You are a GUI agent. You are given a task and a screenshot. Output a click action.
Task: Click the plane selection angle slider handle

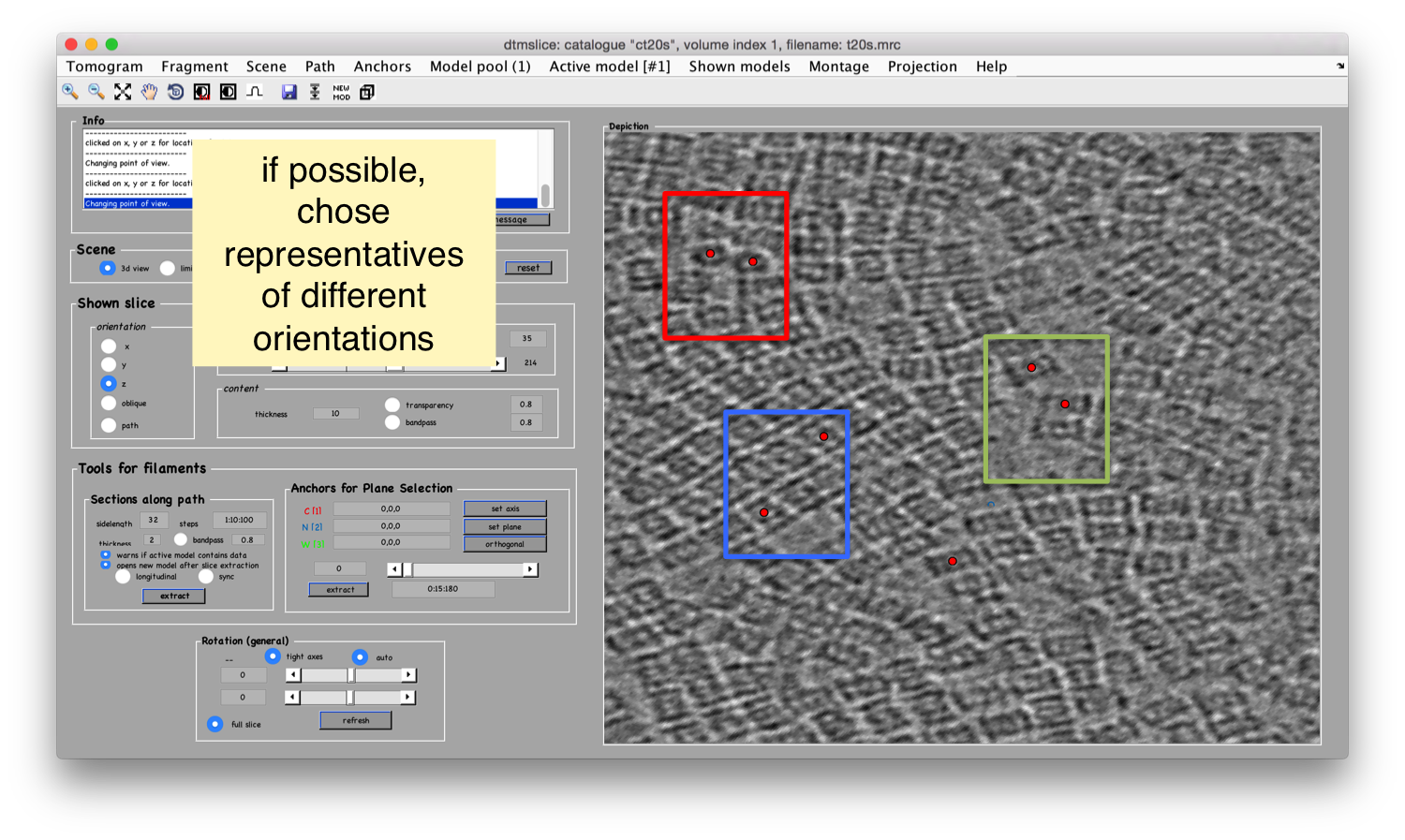[407, 569]
